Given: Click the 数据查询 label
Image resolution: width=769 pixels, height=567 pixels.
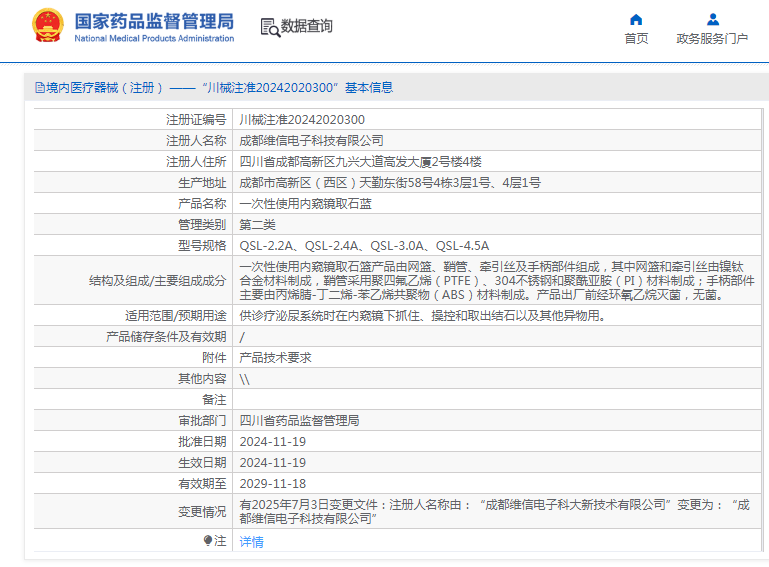Looking at the screenshot, I should pyautogui.click(x=307, y=26).
